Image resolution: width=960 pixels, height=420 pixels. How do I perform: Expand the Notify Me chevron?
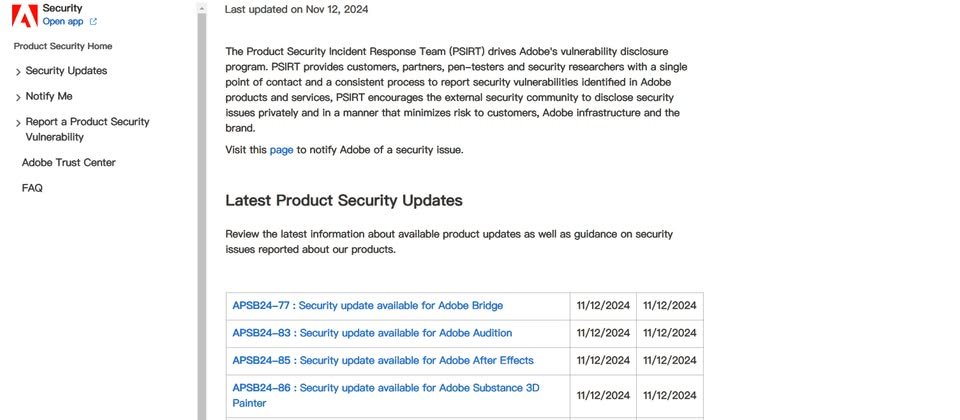(18, 97)
